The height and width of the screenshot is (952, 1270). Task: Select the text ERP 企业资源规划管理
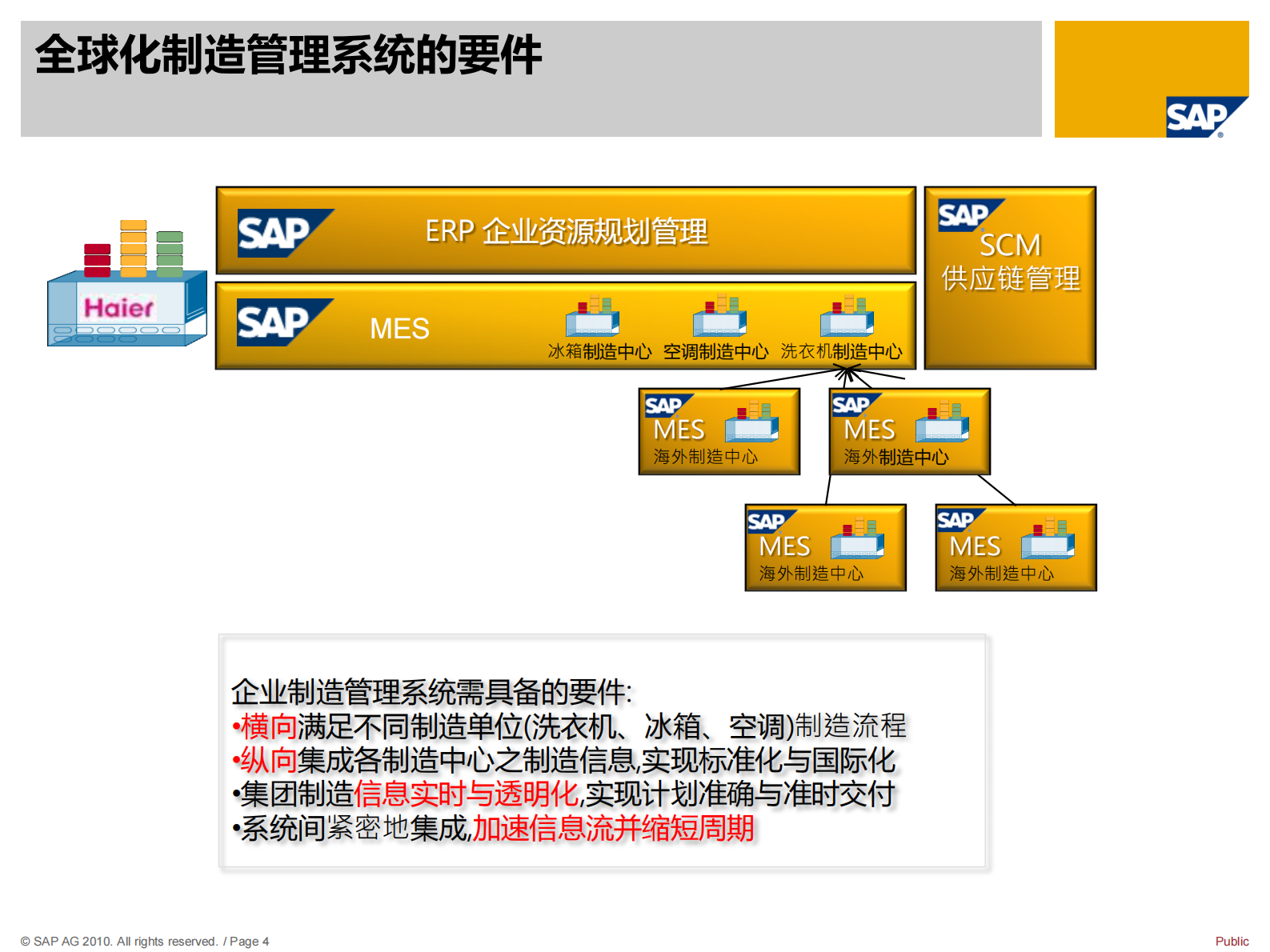567,231
